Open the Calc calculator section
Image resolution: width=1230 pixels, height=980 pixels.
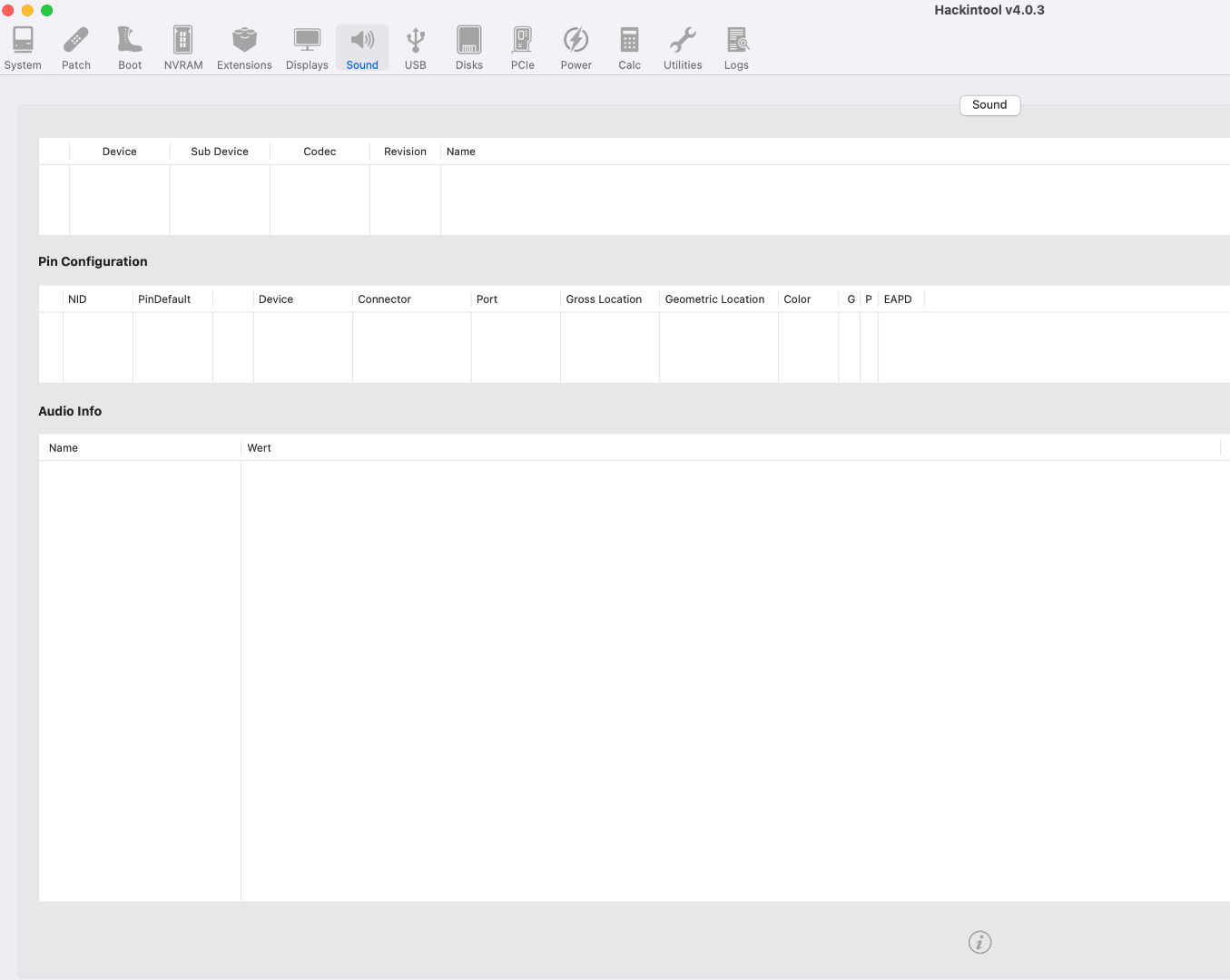point(629,48)
